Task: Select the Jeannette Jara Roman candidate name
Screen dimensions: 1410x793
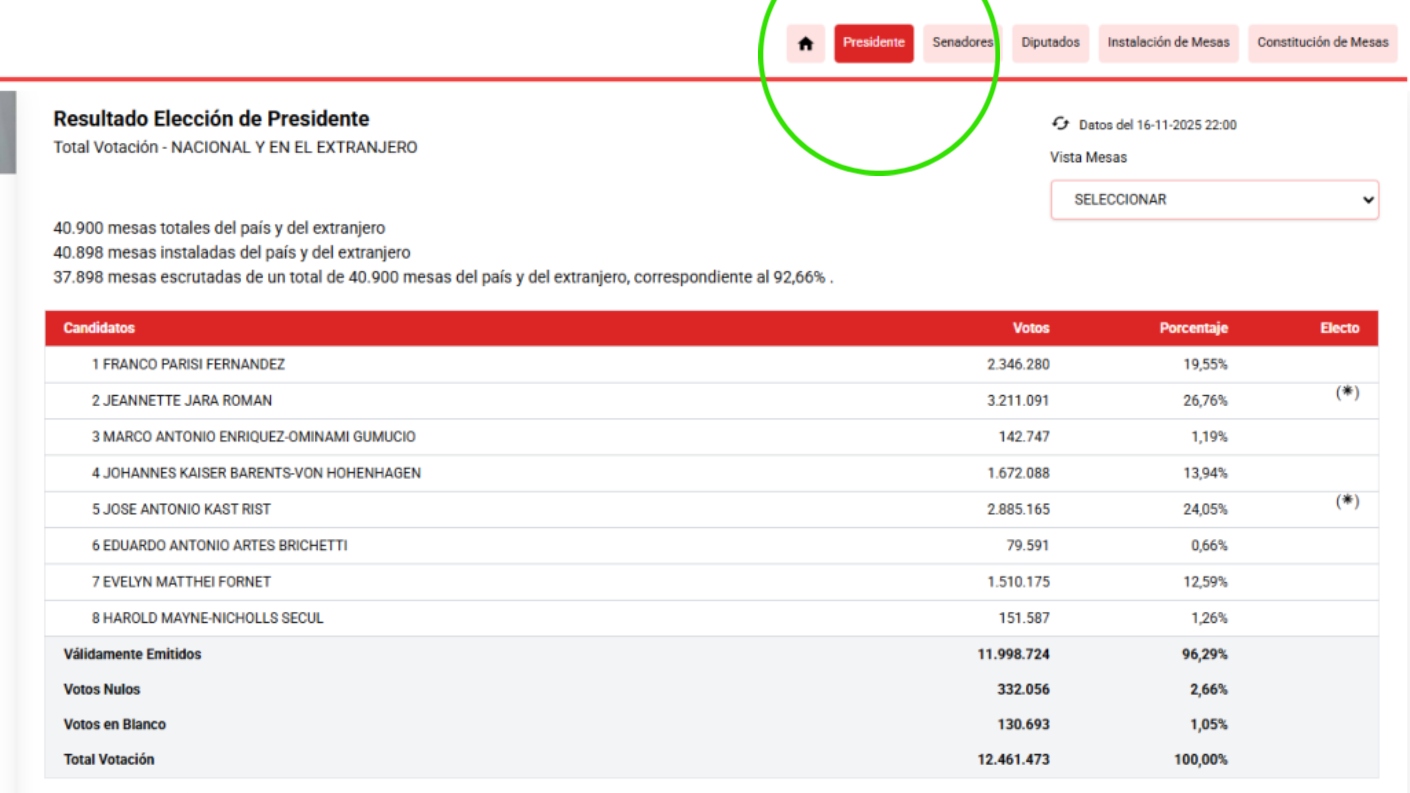Action: [182, 401]
